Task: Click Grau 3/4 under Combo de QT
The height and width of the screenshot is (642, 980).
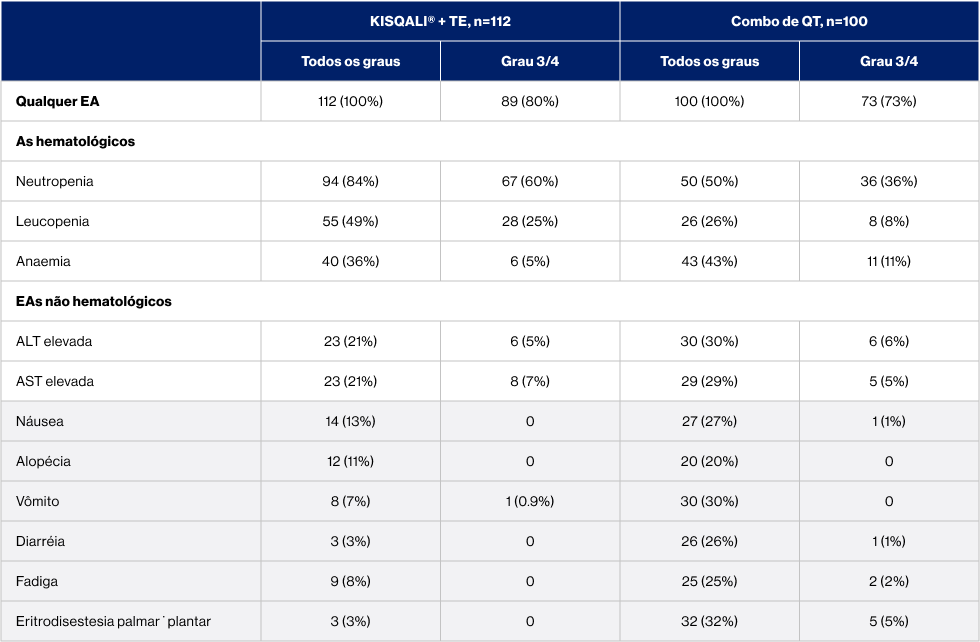Action: 888,61
